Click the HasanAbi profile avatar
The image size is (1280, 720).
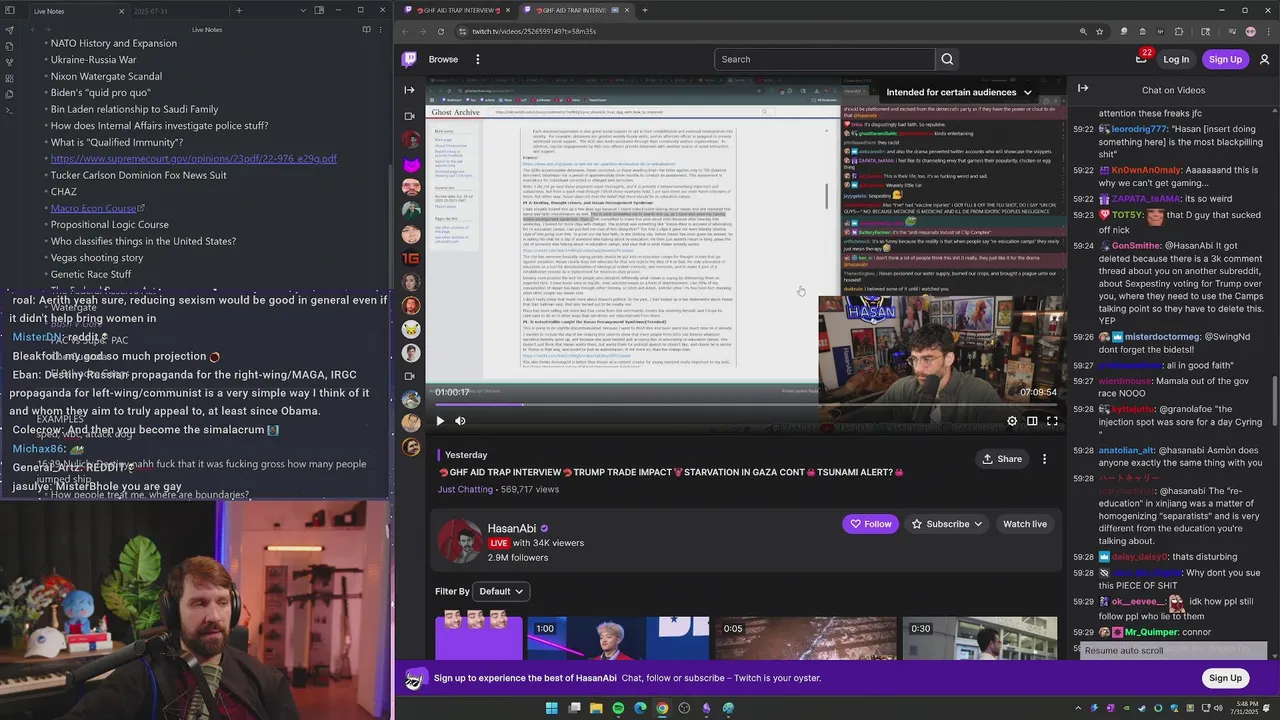[x=459, y=541]
